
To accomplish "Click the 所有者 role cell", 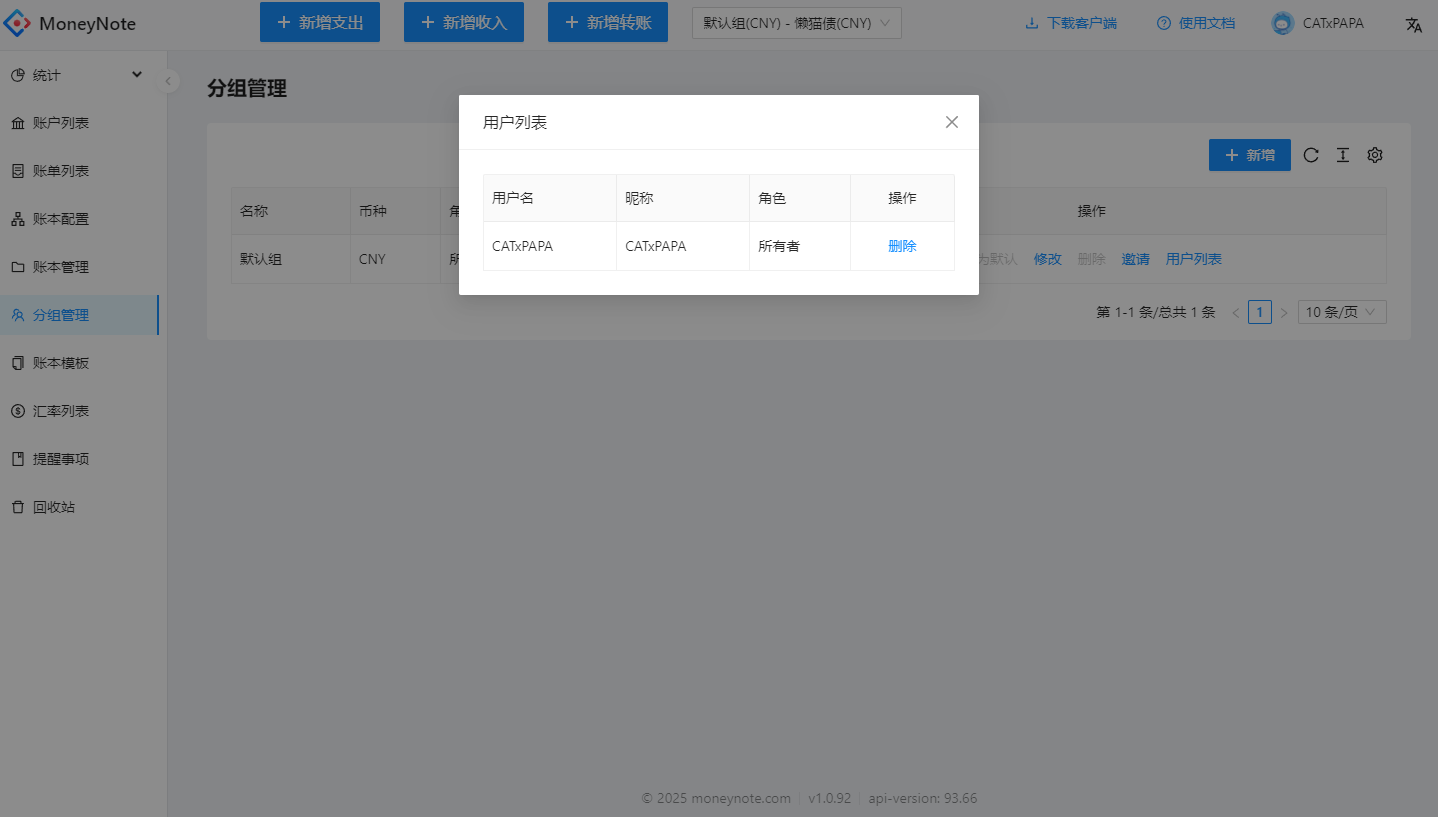I will pyautogui.click(x=800, y=246).
